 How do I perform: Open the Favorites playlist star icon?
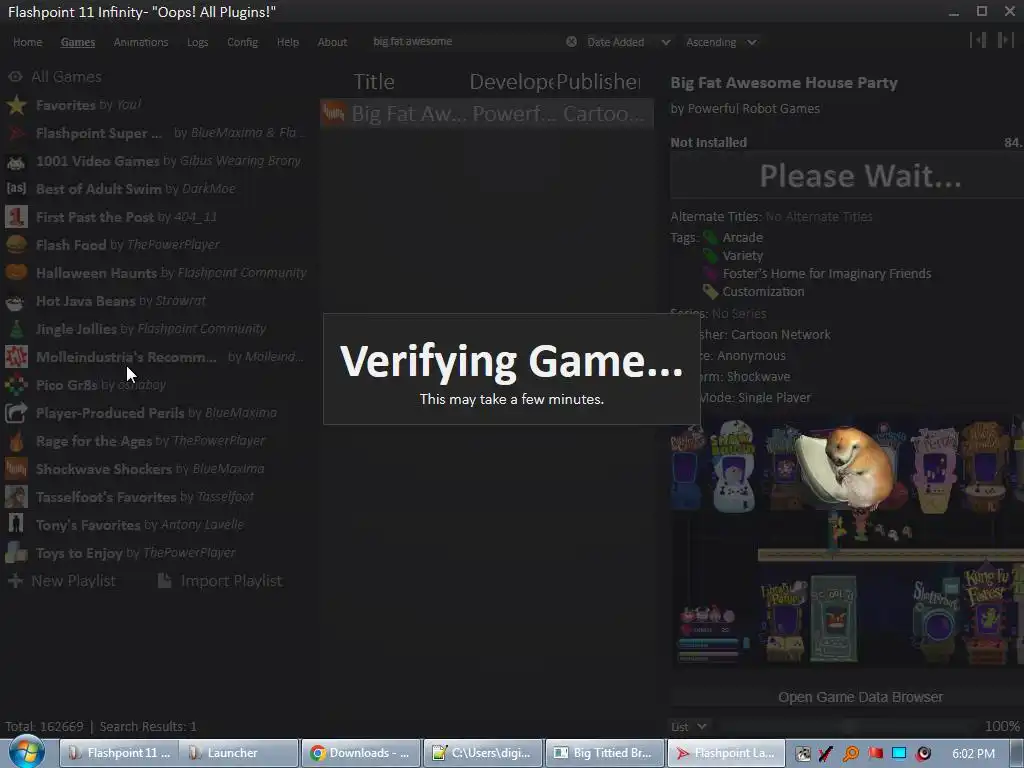(16, 105)
